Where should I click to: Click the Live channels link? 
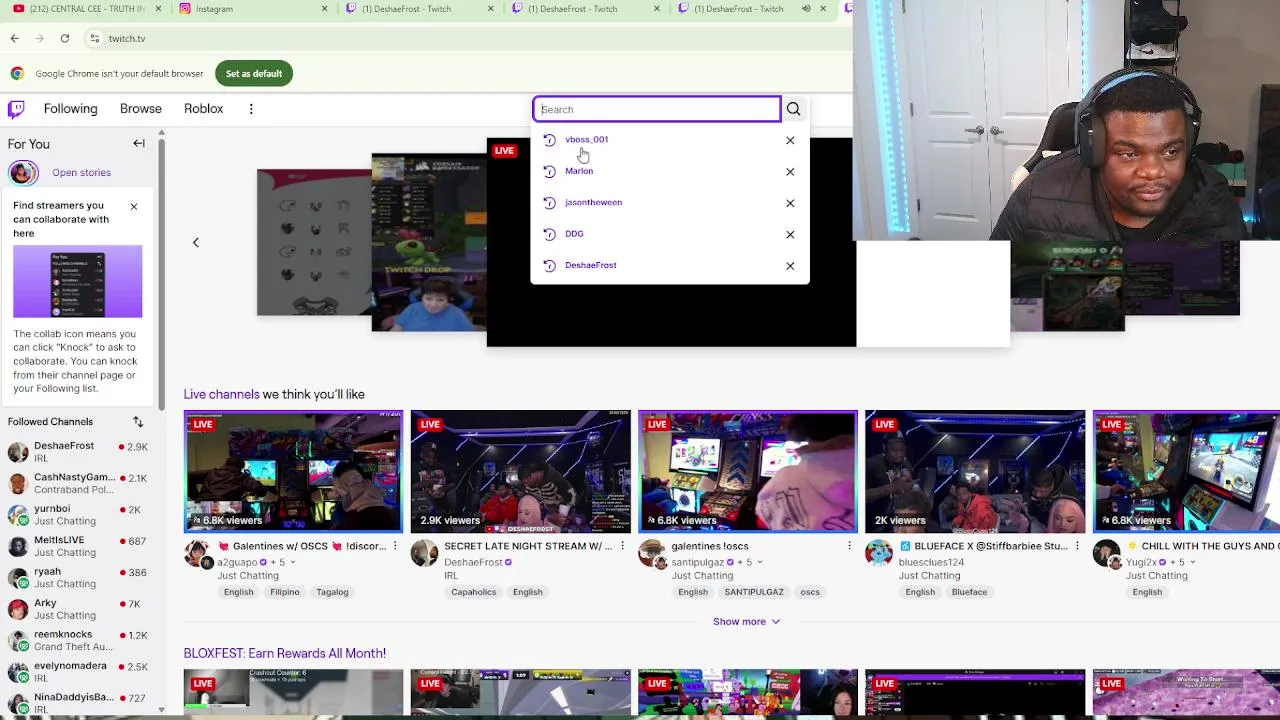pos(221,394)
